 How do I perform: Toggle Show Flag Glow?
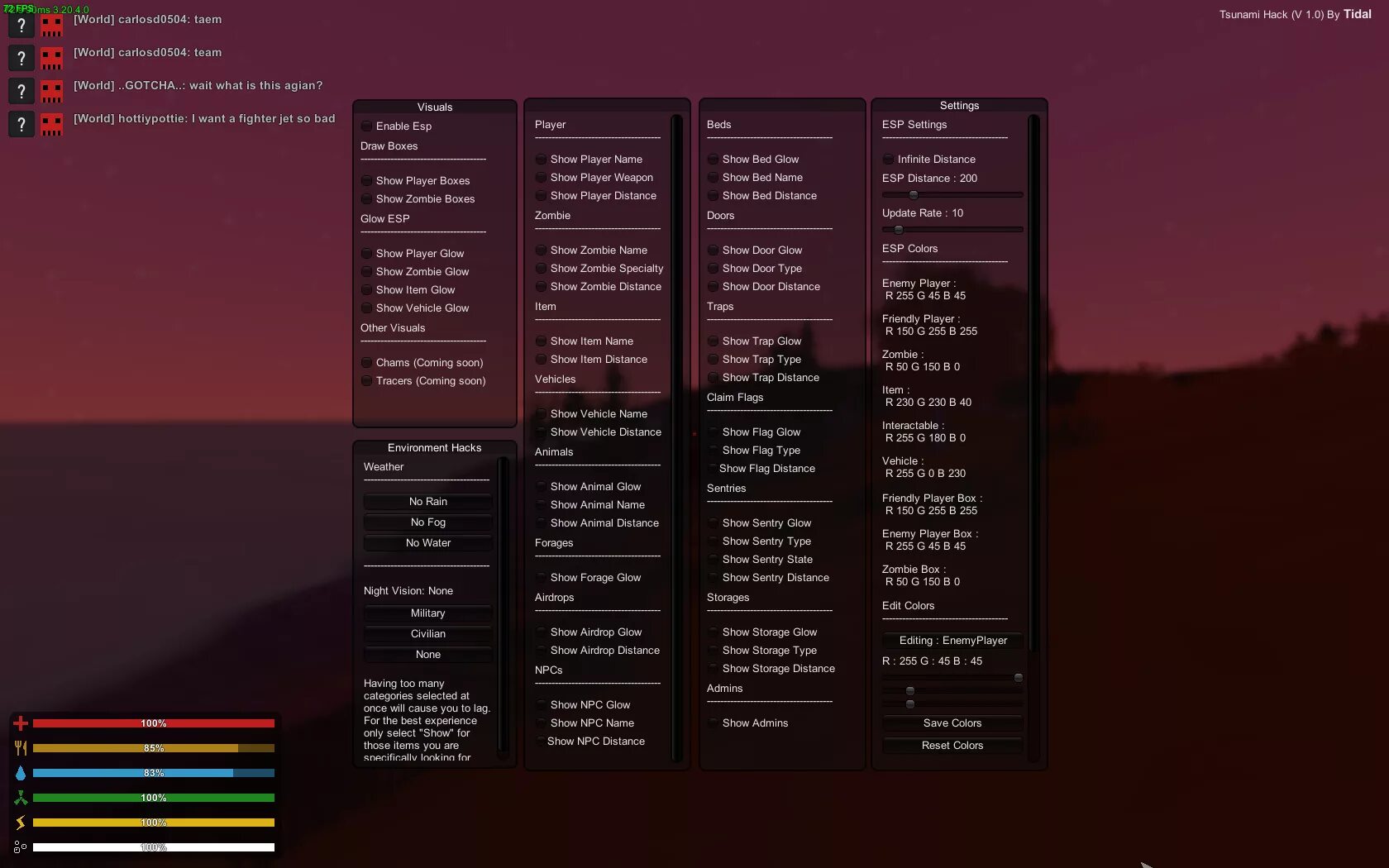click(714, 432)
